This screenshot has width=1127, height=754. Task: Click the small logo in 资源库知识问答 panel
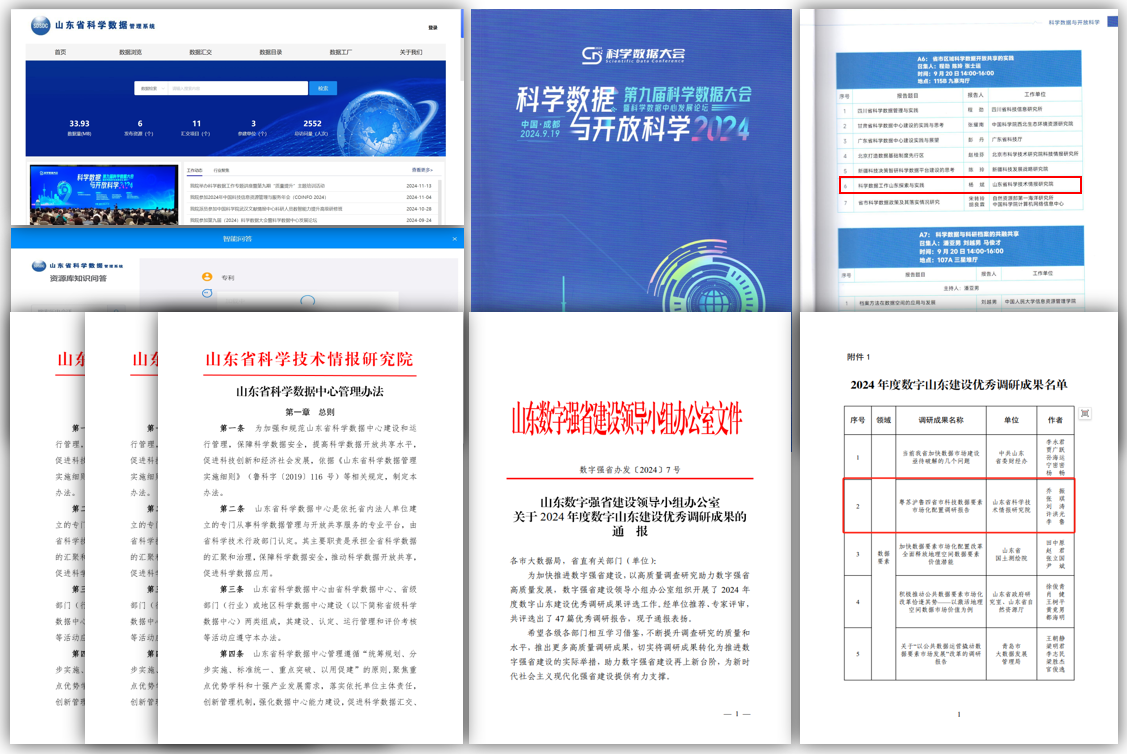pyautogui.click(x=39, y=266)
